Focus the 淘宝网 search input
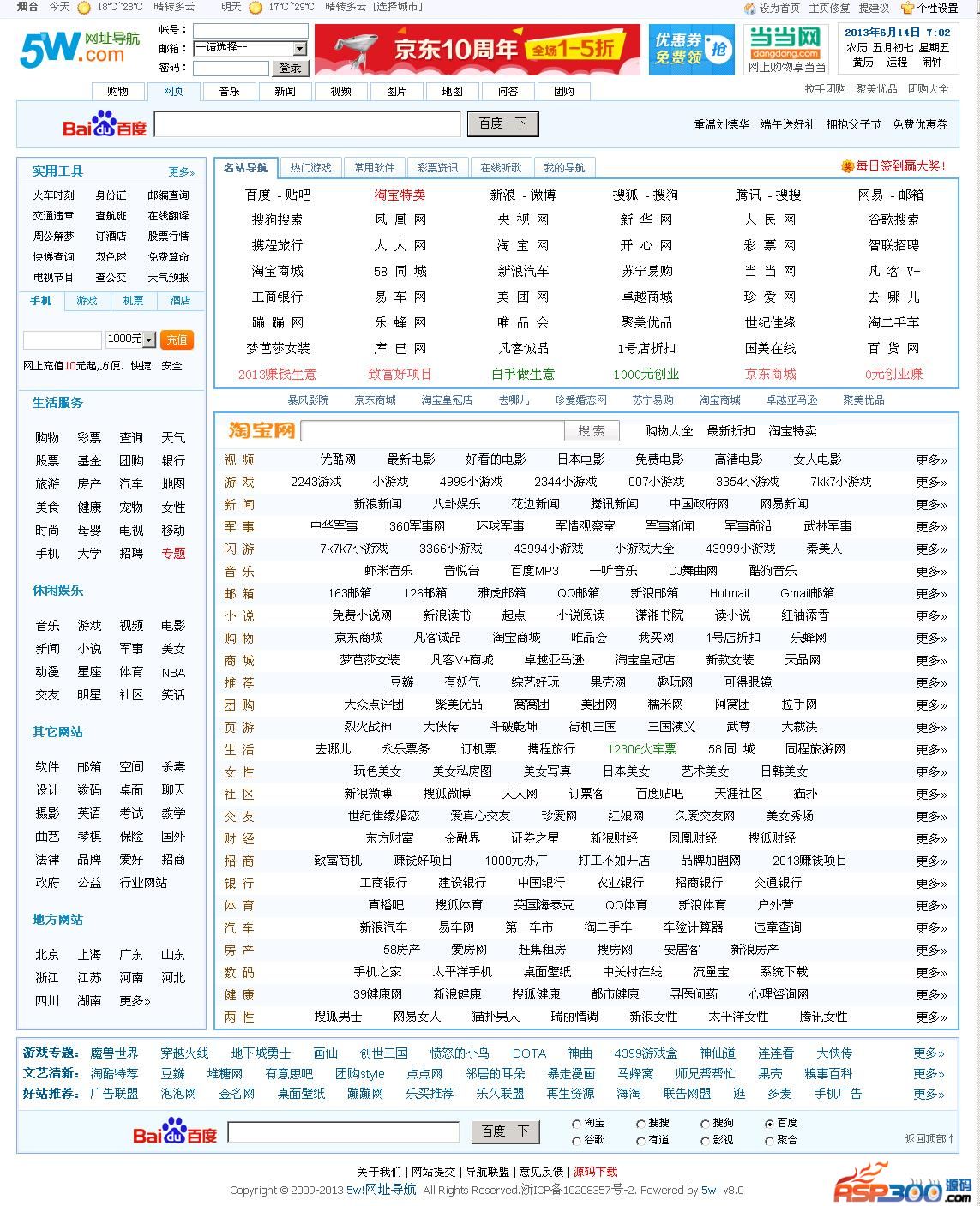Image resolution: width=980 pixels, height=1206 pixels. (433, 430)
